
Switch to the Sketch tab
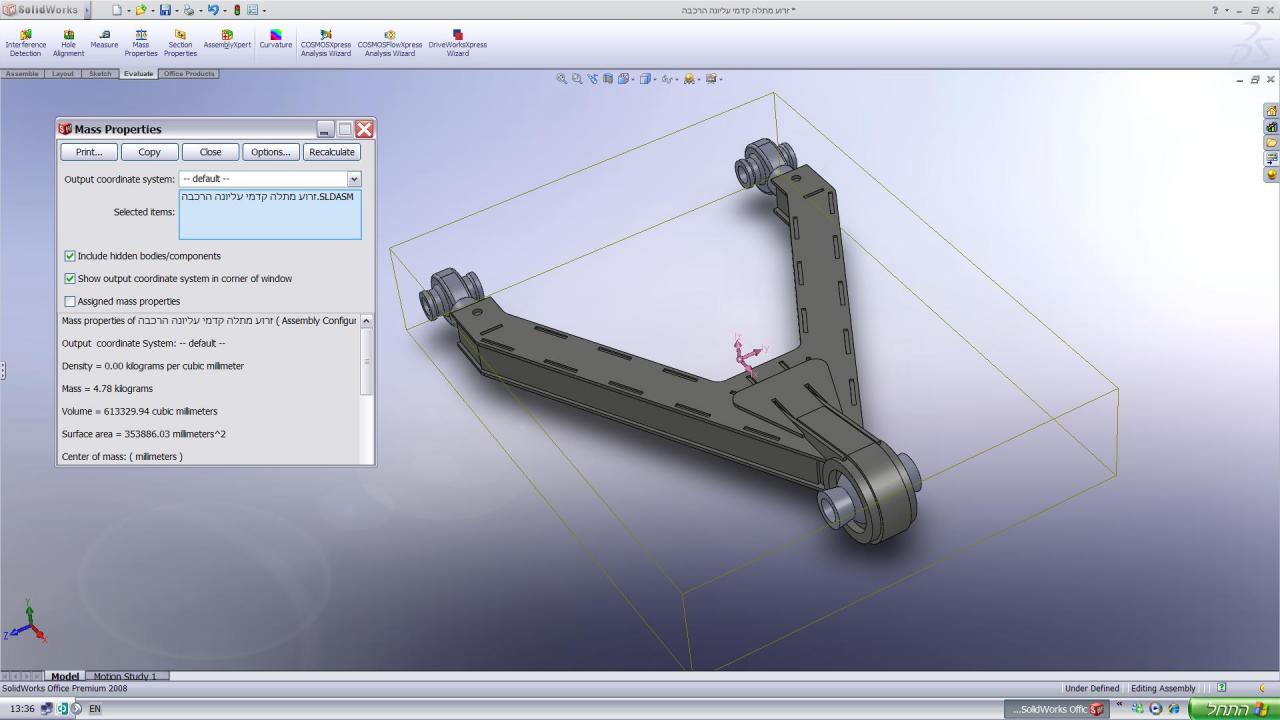(x=100, y=74)
